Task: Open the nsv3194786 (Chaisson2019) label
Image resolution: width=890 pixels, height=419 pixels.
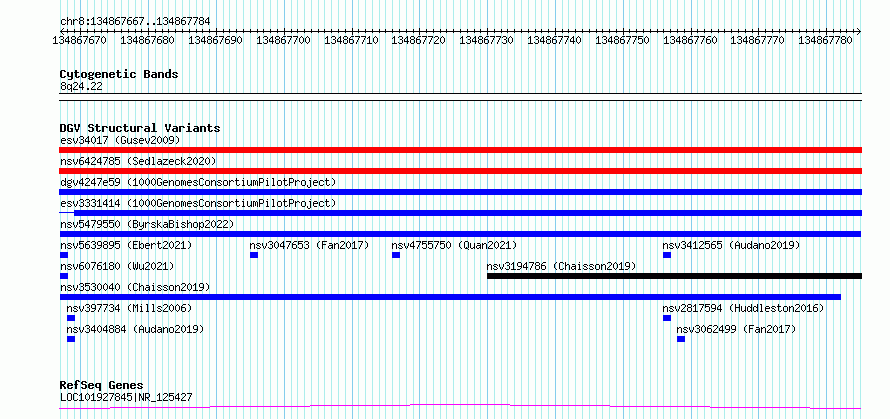Action: tap(561, 266)
